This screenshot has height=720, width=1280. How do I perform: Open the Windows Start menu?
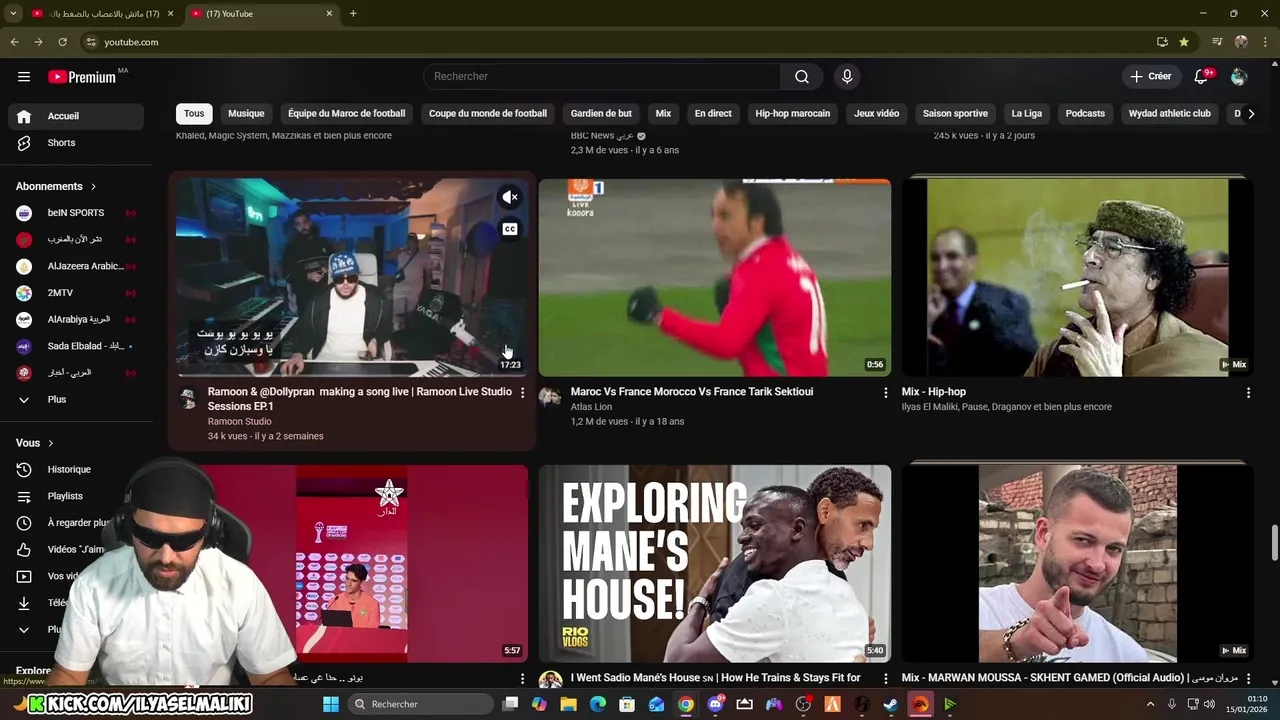point(331,704)
